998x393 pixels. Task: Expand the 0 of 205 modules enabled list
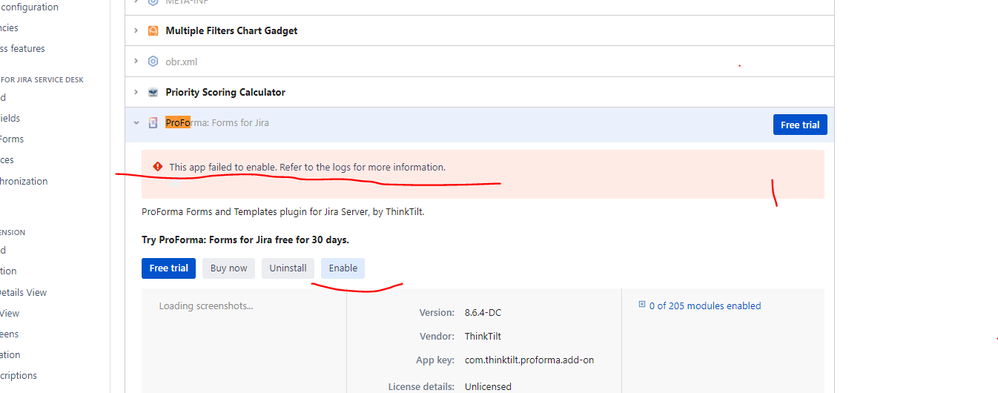(x=642, y=305)
